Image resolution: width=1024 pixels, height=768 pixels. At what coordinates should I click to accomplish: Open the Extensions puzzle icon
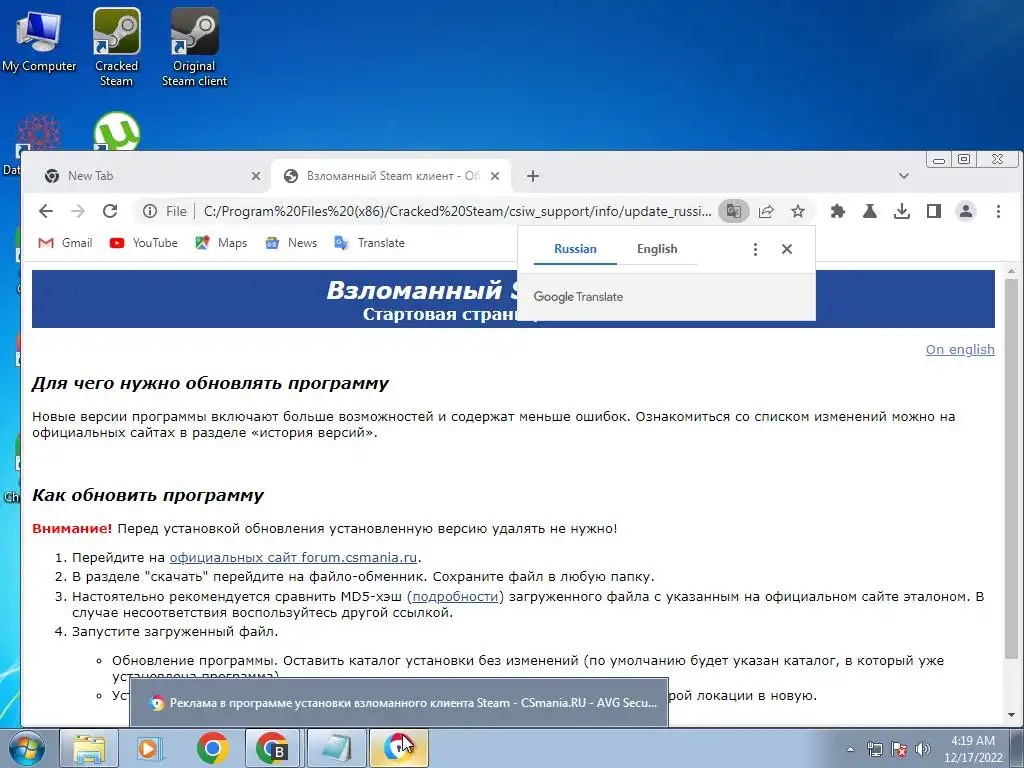[837, 211]
